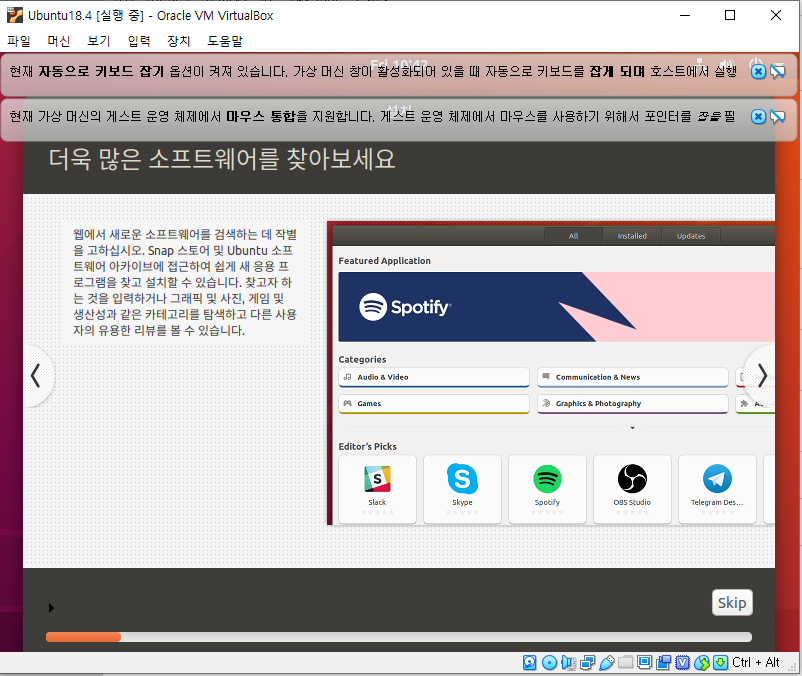Select the Installed tab in software screenshot

pos(632,236)
